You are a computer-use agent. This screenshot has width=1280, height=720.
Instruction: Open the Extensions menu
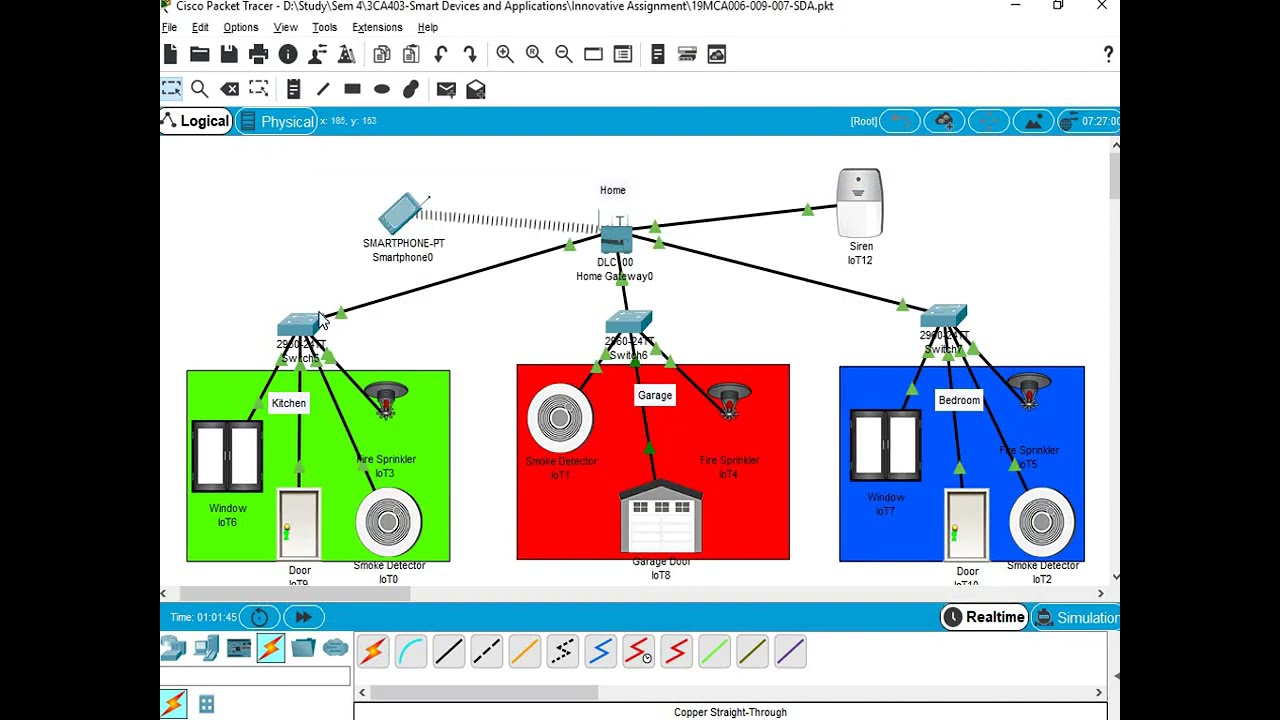(377, 27)
